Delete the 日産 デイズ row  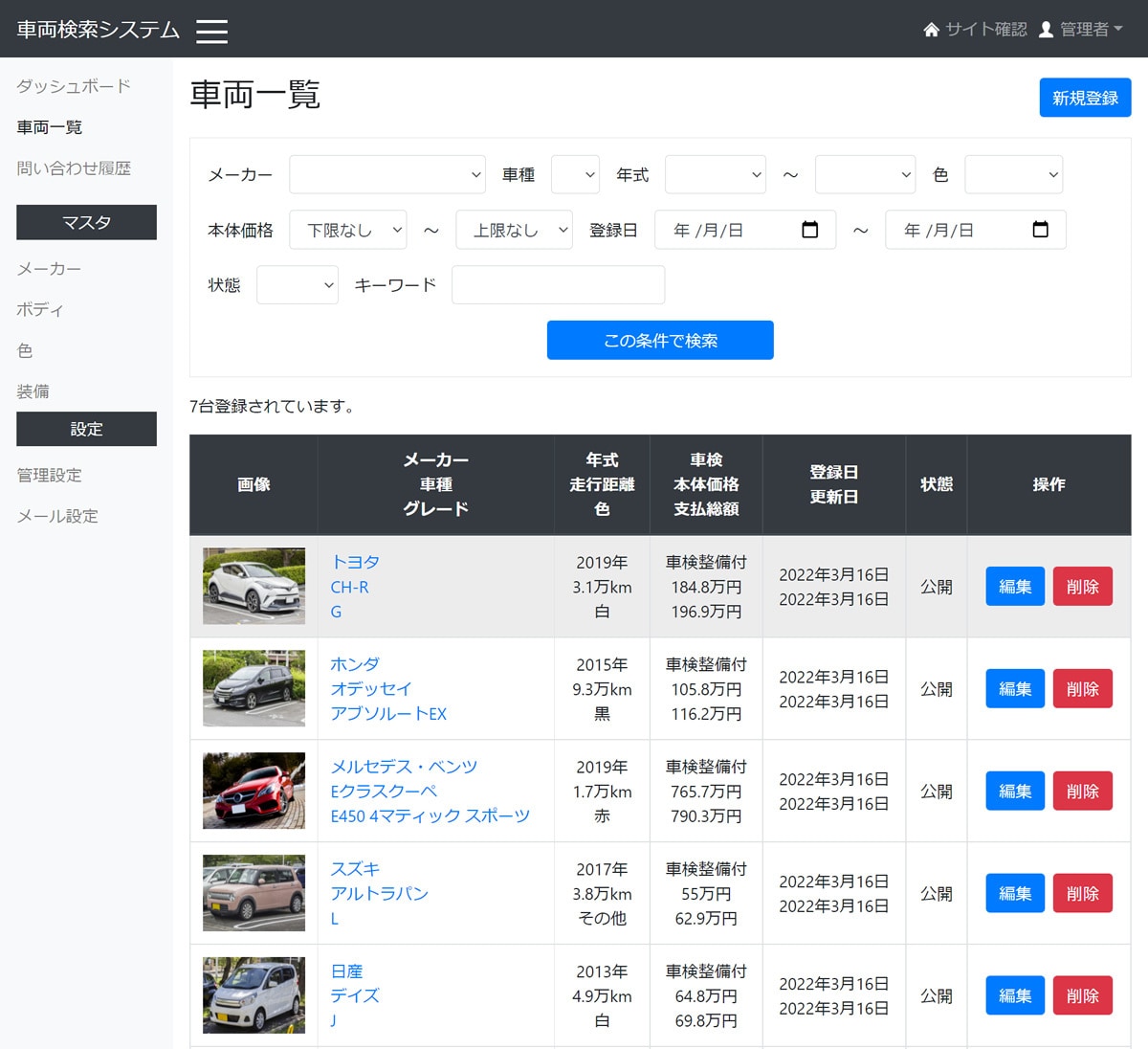pyautogui.click(x=1083, y=996)
